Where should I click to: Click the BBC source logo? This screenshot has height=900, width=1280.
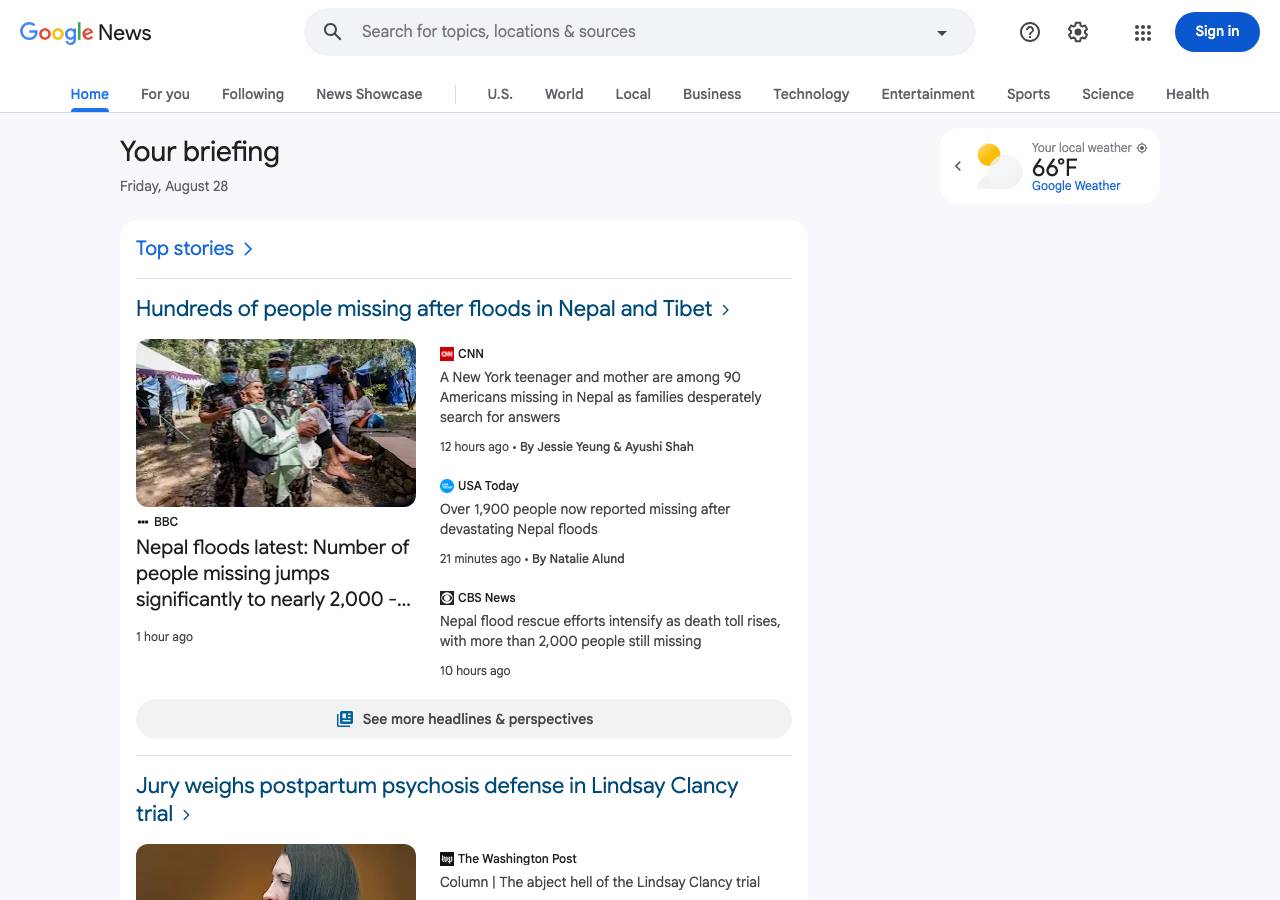pos(143,522)
